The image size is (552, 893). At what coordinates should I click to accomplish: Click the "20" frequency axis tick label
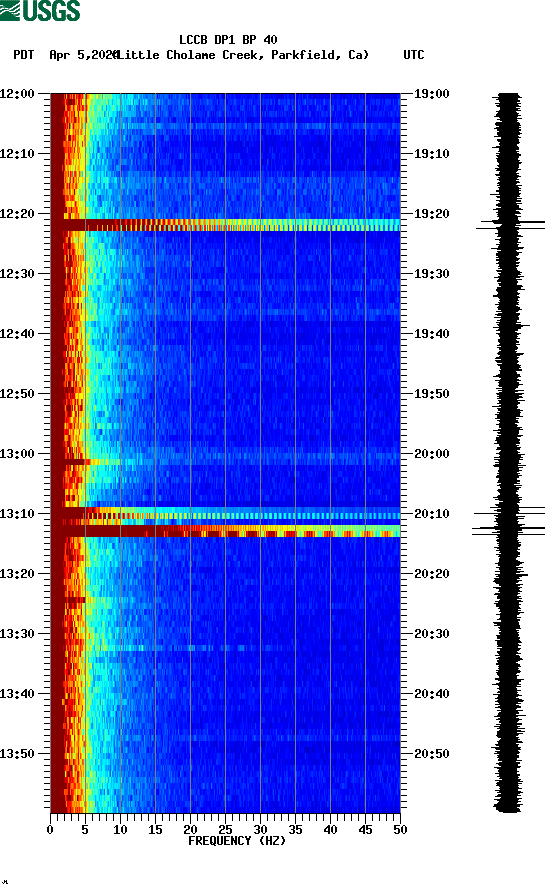[190, 830]
